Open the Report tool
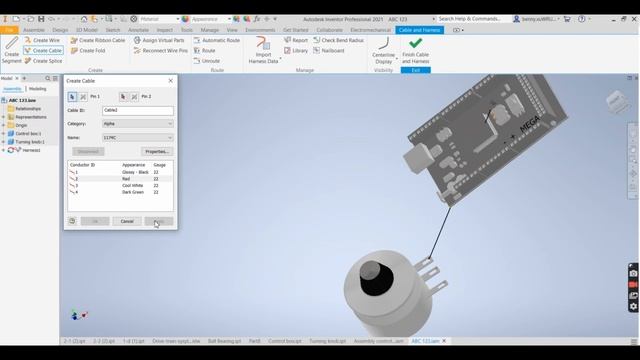Viewport: 640px width, 360px height. [x=296, y=40]
